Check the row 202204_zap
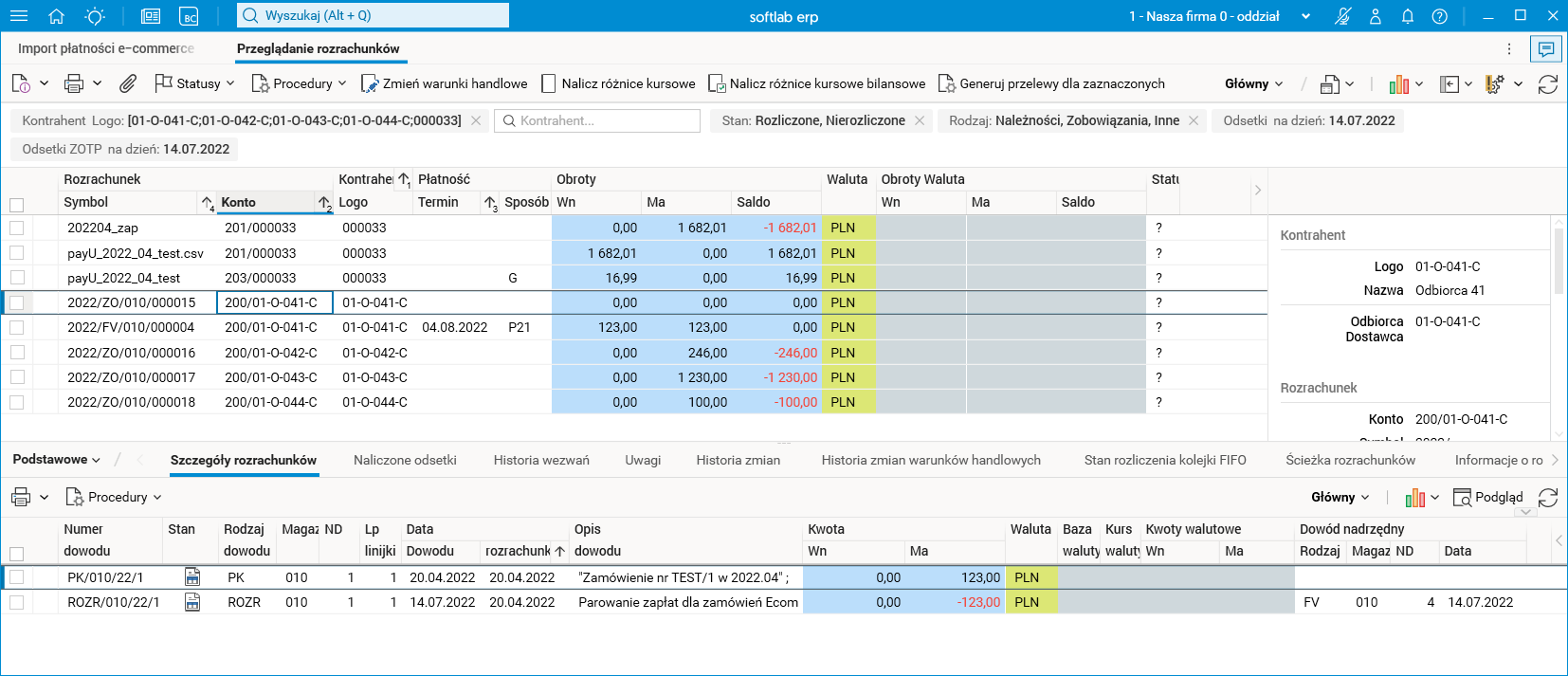 16,228
